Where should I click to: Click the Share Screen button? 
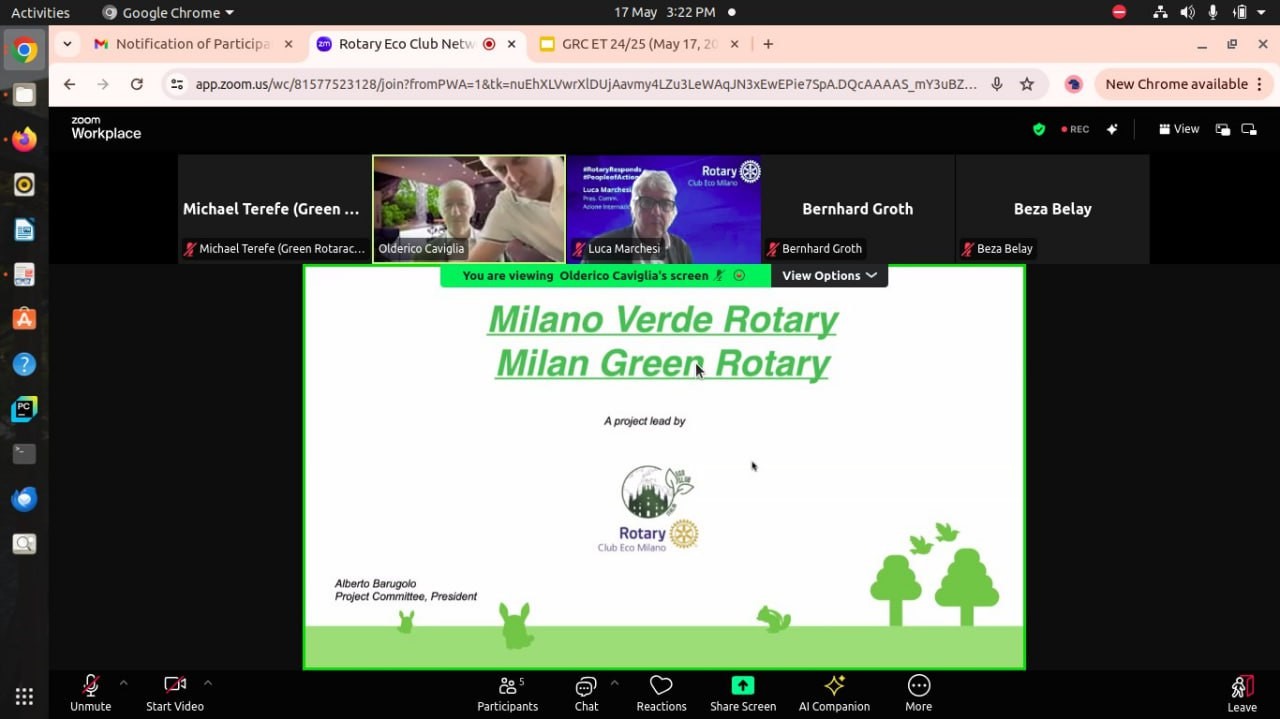(x=742, y=693)
